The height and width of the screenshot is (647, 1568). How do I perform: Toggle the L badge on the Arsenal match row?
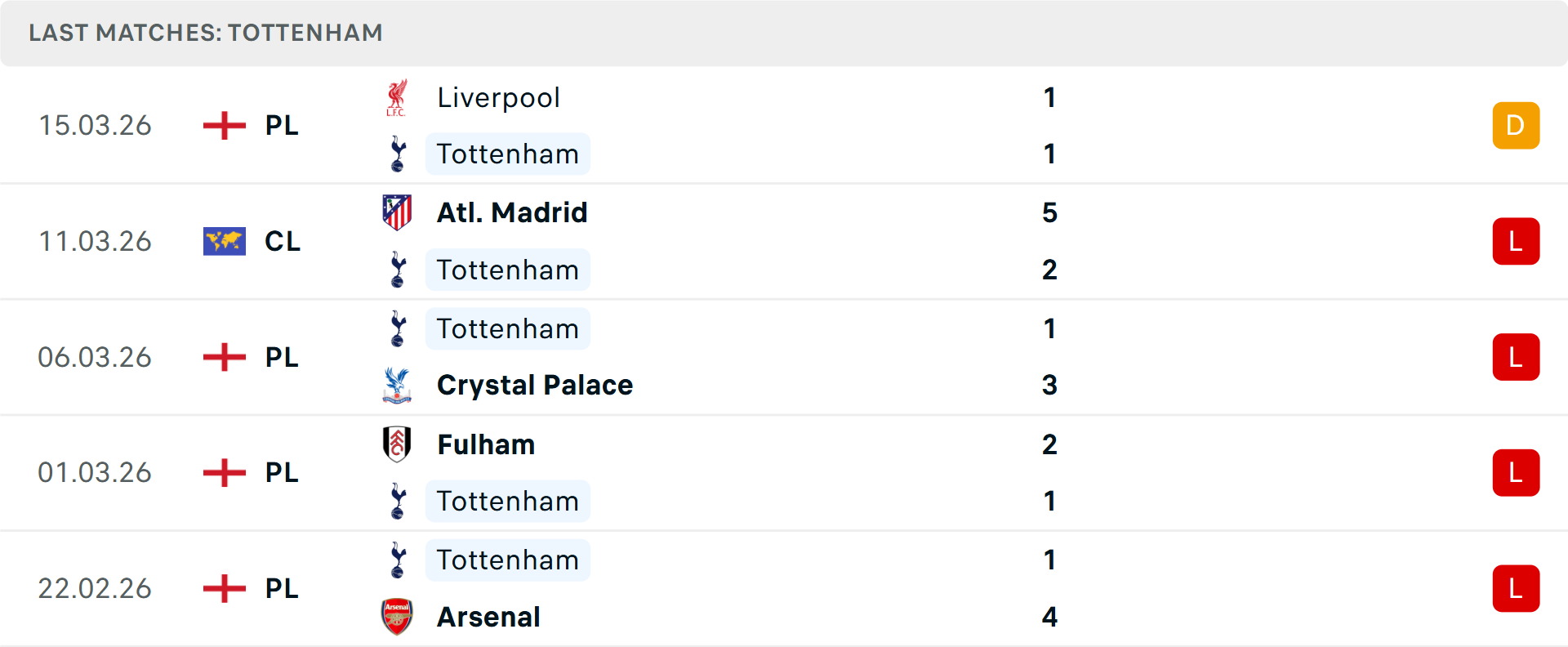1516,588
